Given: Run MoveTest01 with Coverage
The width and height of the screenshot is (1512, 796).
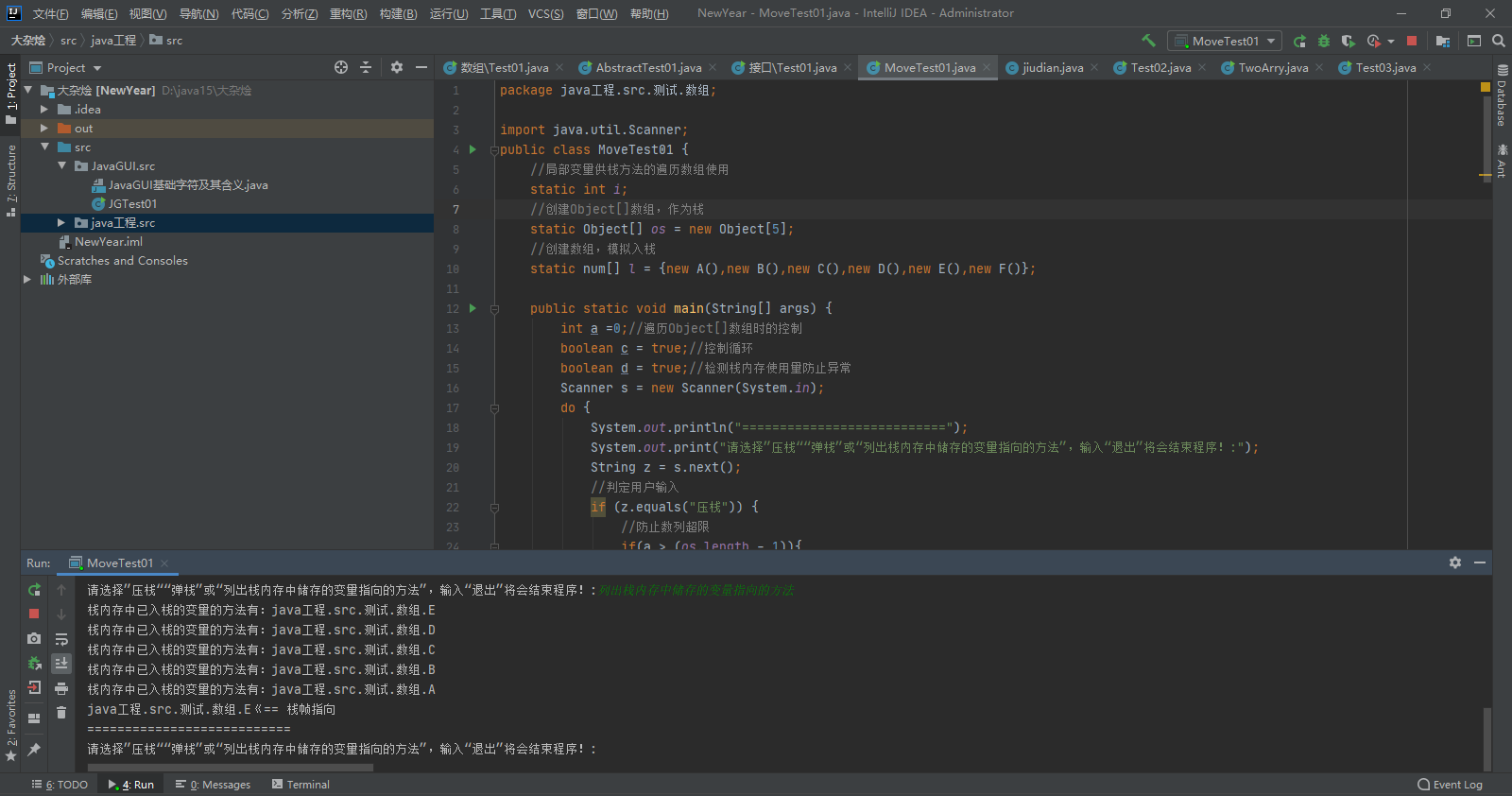Looking at the screenshot, I should tap(1349, 41).
